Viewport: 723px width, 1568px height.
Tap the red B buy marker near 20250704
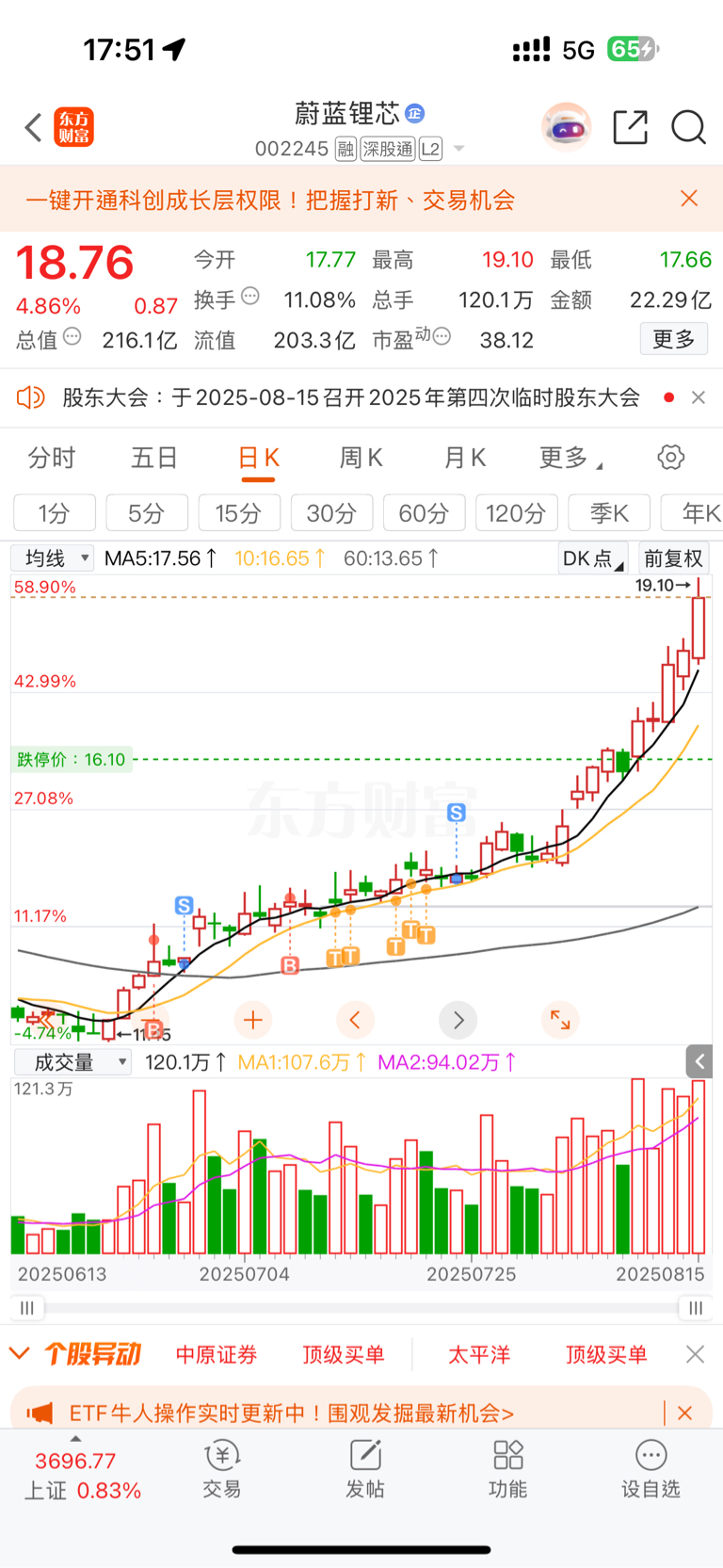[x=290, y=965]
